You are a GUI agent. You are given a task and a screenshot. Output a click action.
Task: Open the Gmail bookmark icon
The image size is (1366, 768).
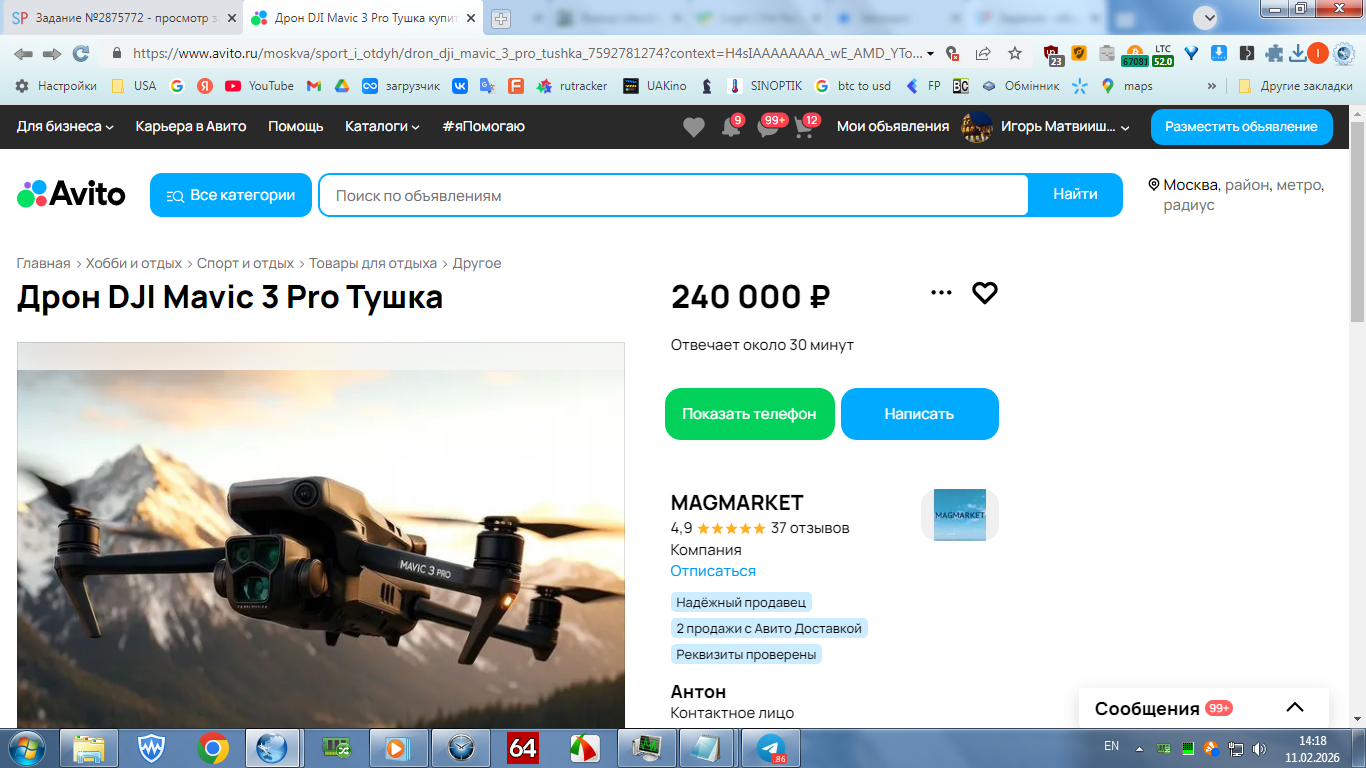pyautogui.click(x=313, y=86)
